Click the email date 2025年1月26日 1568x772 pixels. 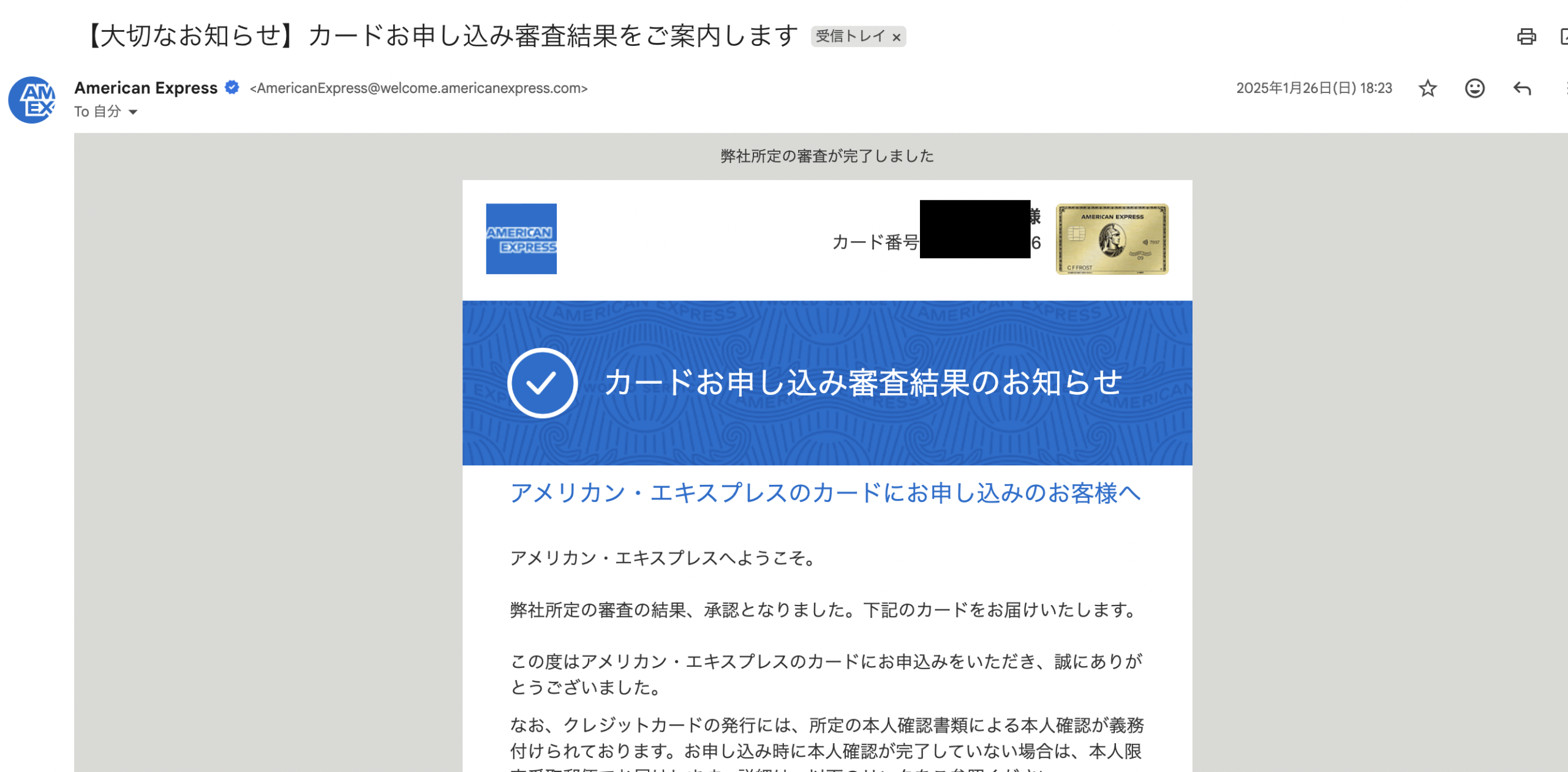[x=1313, y=88]
